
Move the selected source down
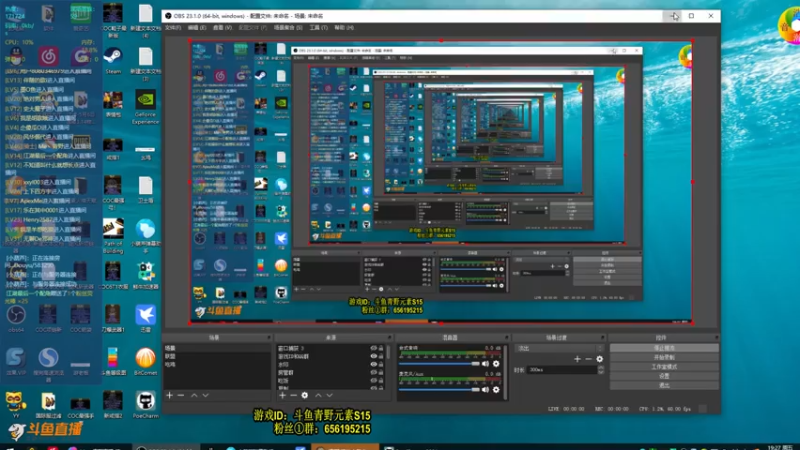330,395
